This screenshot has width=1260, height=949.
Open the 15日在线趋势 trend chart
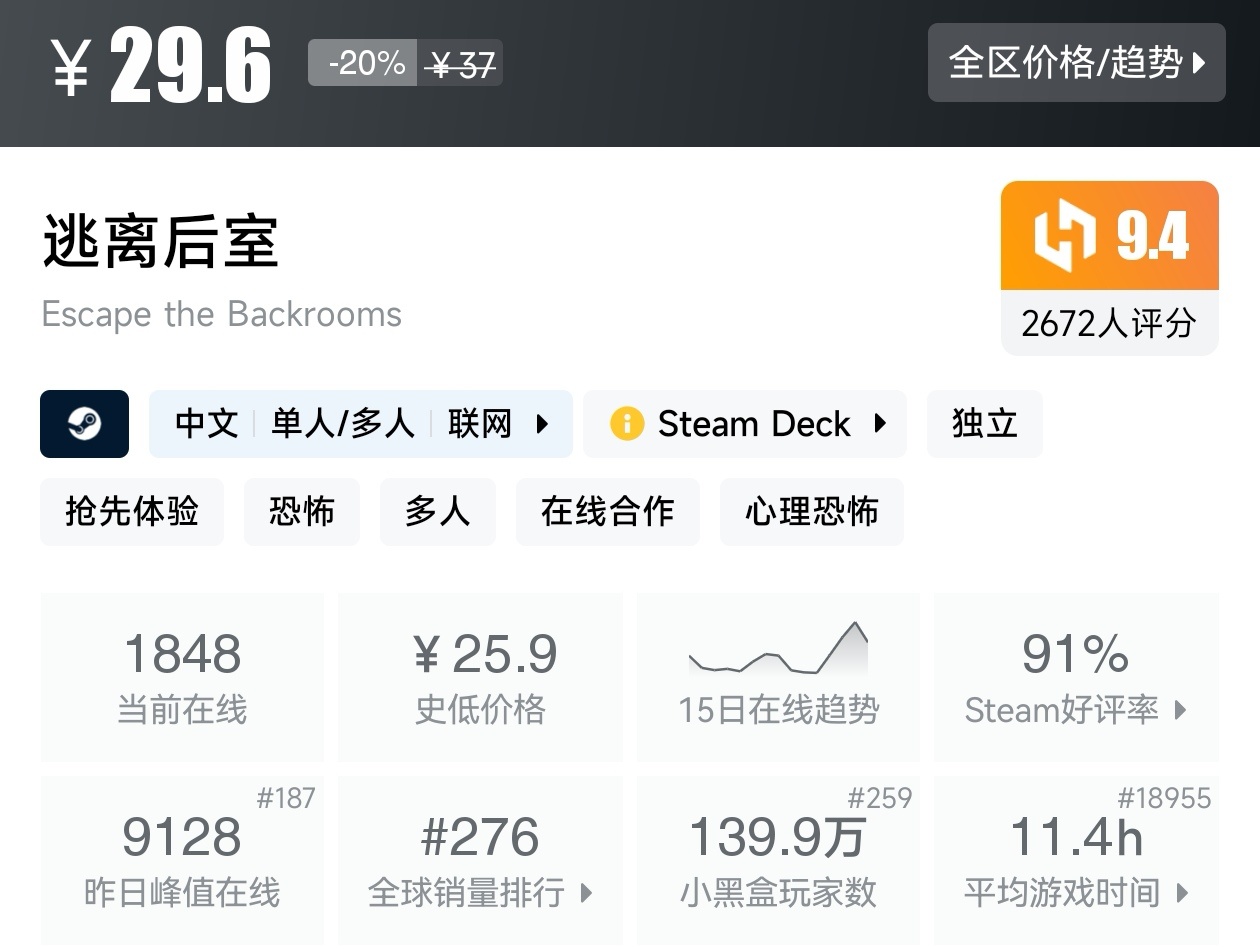(x=778, y=676)
